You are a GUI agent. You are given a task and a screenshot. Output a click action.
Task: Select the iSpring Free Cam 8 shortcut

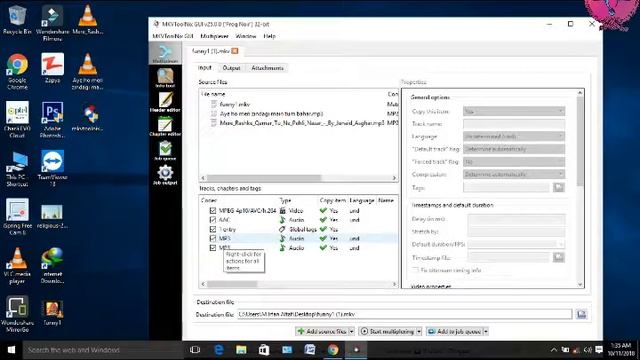pyautogui.click(x=17, y=217)
